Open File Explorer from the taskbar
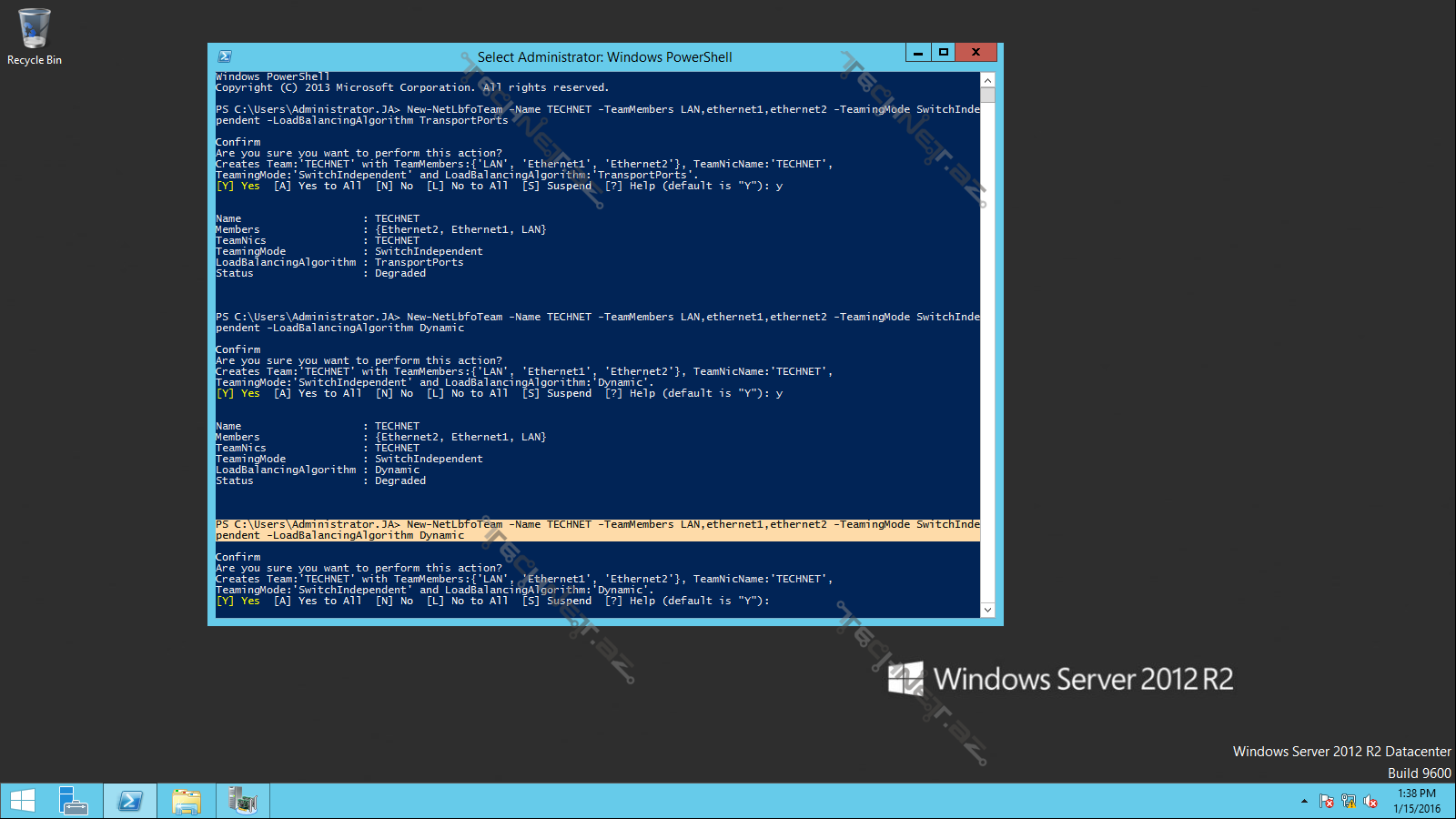 (187, 801)
